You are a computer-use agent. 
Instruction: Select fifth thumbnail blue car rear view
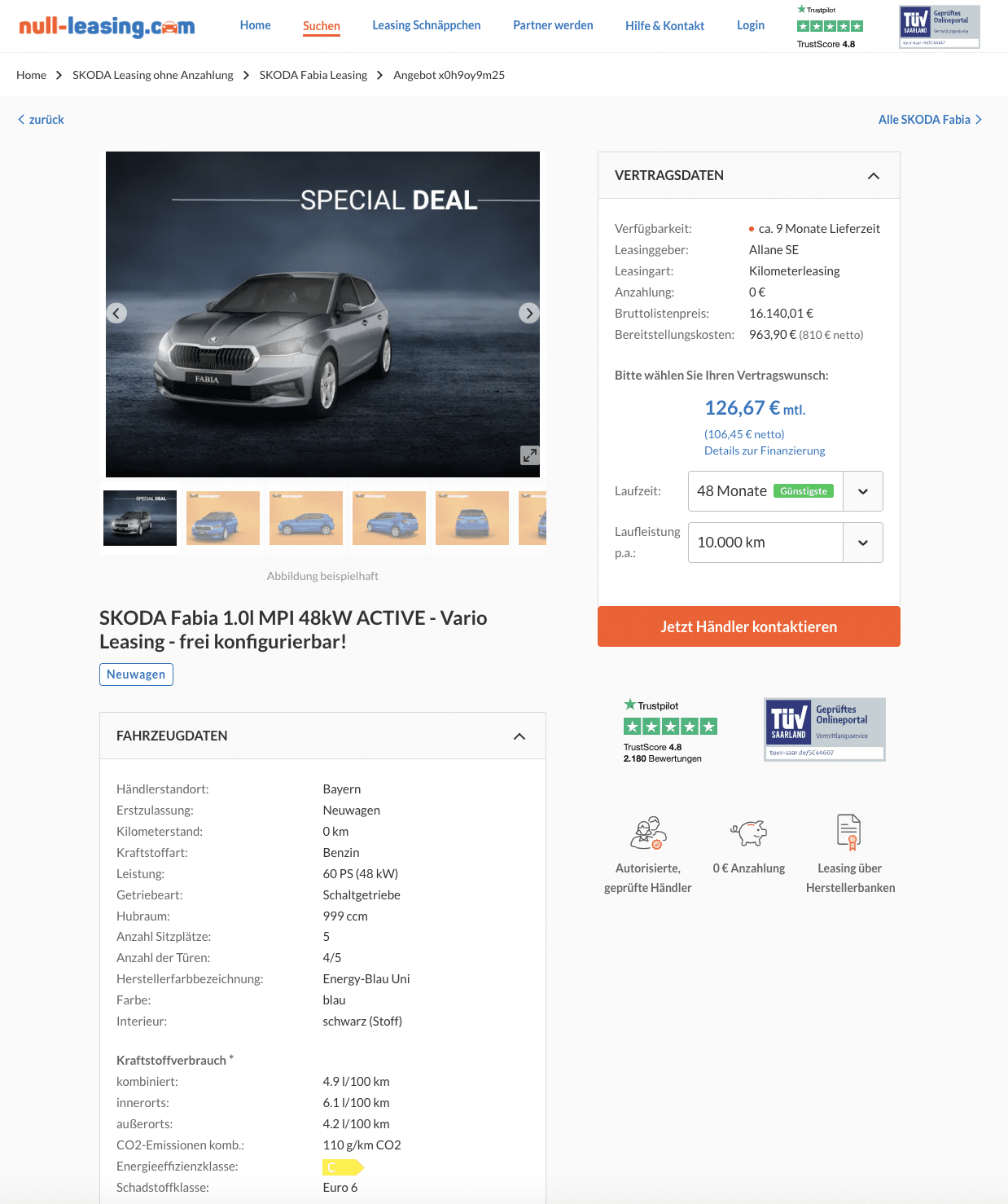472,518
